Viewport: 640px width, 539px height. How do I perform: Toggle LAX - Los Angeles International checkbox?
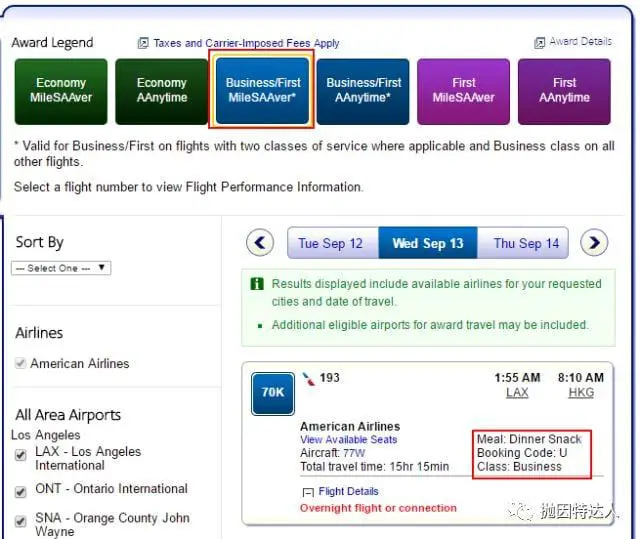click(20, 455)
